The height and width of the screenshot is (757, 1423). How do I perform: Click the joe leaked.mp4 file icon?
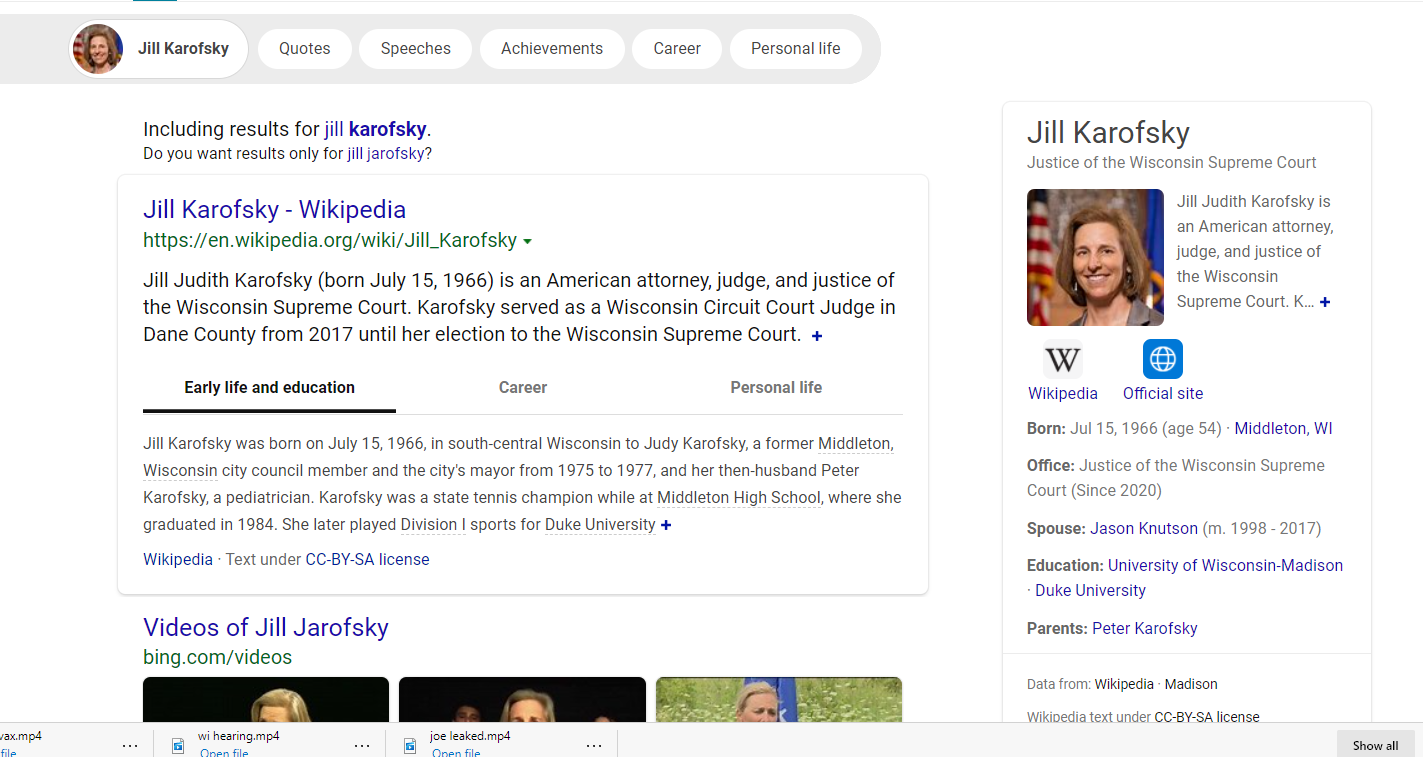[x=410, y=745]
